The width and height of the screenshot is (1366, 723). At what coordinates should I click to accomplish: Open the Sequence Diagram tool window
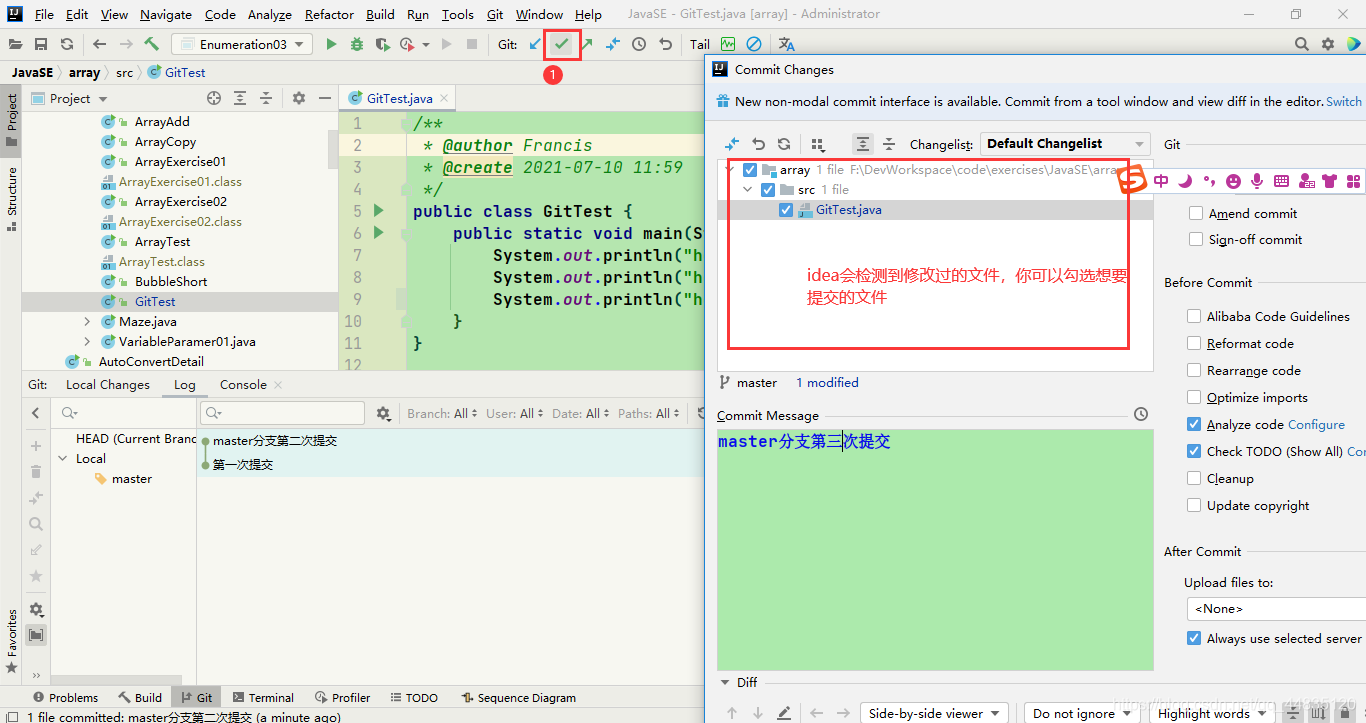click(x=519, y=697)
